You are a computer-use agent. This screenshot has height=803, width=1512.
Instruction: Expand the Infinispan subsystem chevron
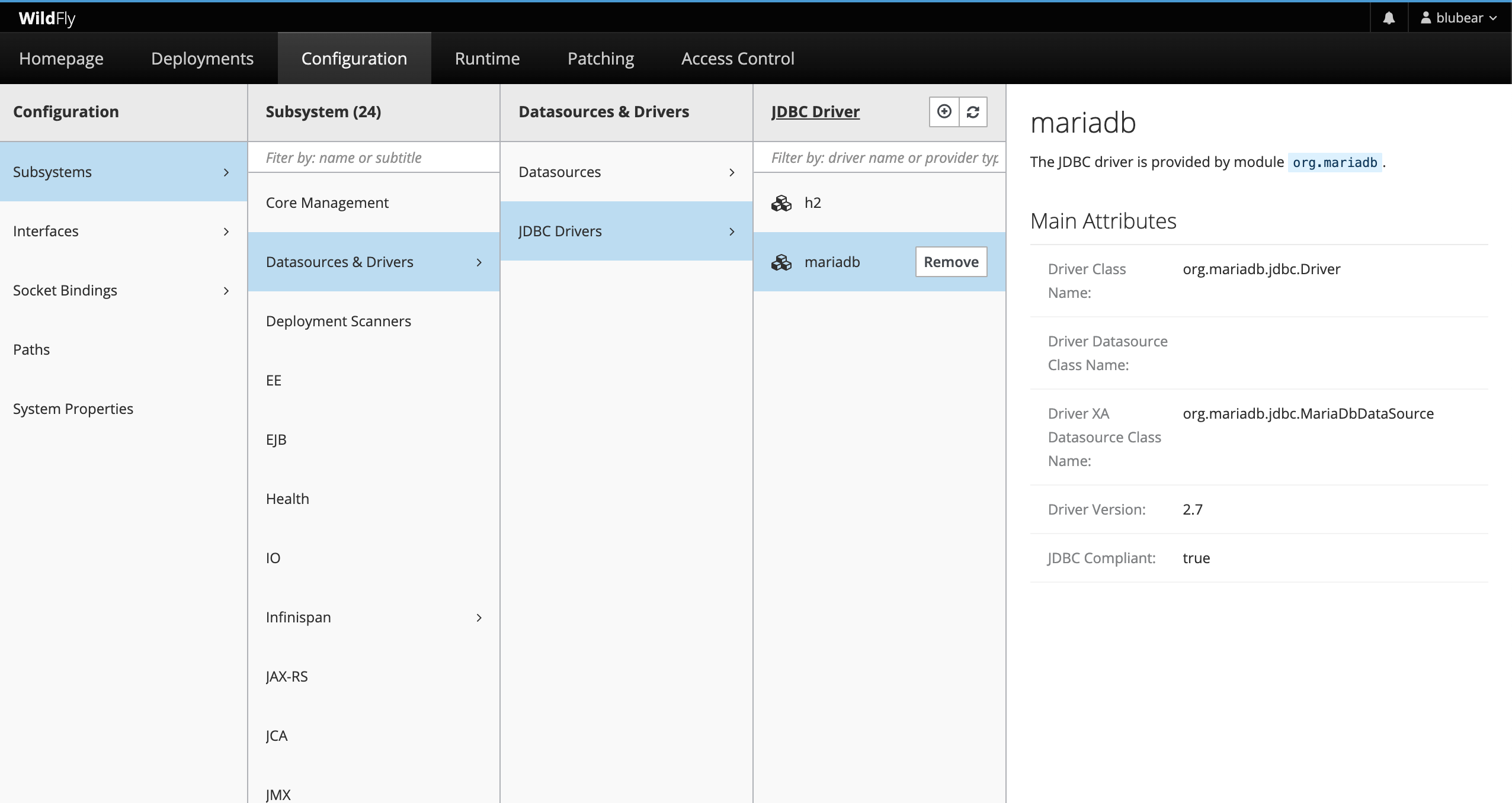point(479,618)
